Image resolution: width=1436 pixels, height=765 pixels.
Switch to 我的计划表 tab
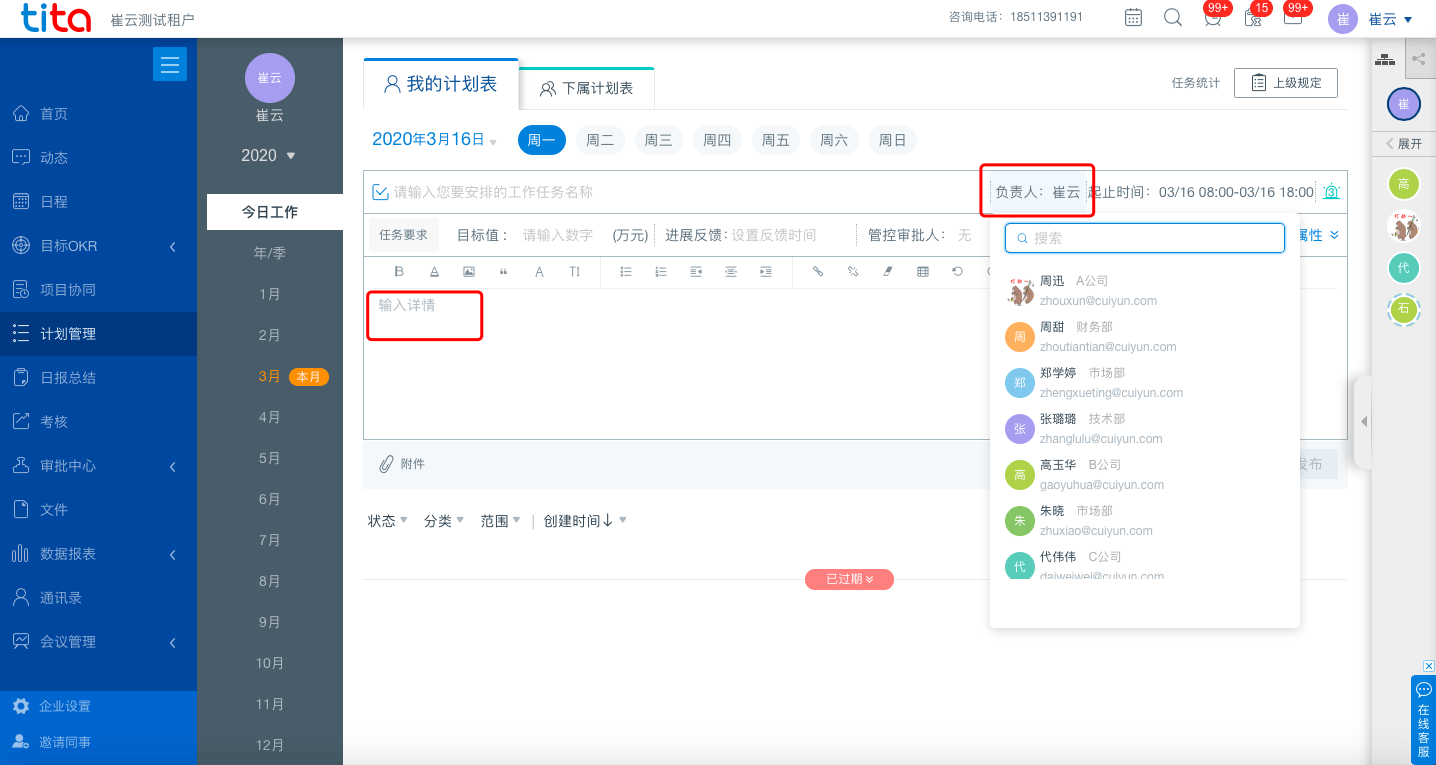tap(441, 85)
